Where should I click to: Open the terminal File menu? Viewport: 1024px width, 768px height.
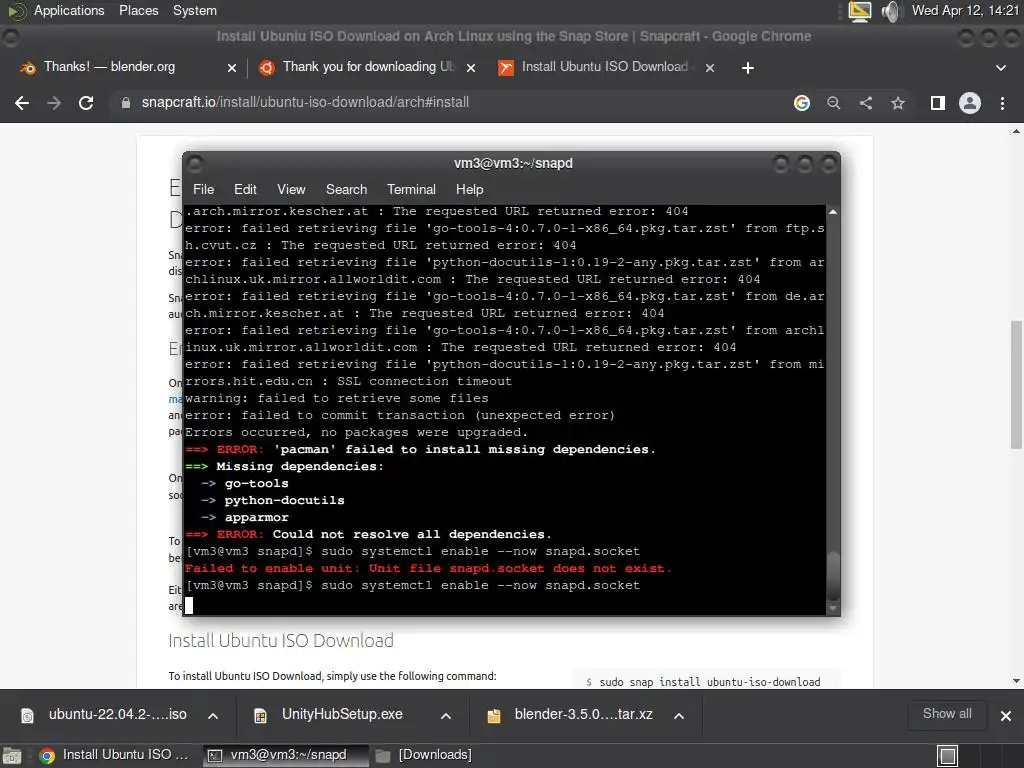click(203, 189)
